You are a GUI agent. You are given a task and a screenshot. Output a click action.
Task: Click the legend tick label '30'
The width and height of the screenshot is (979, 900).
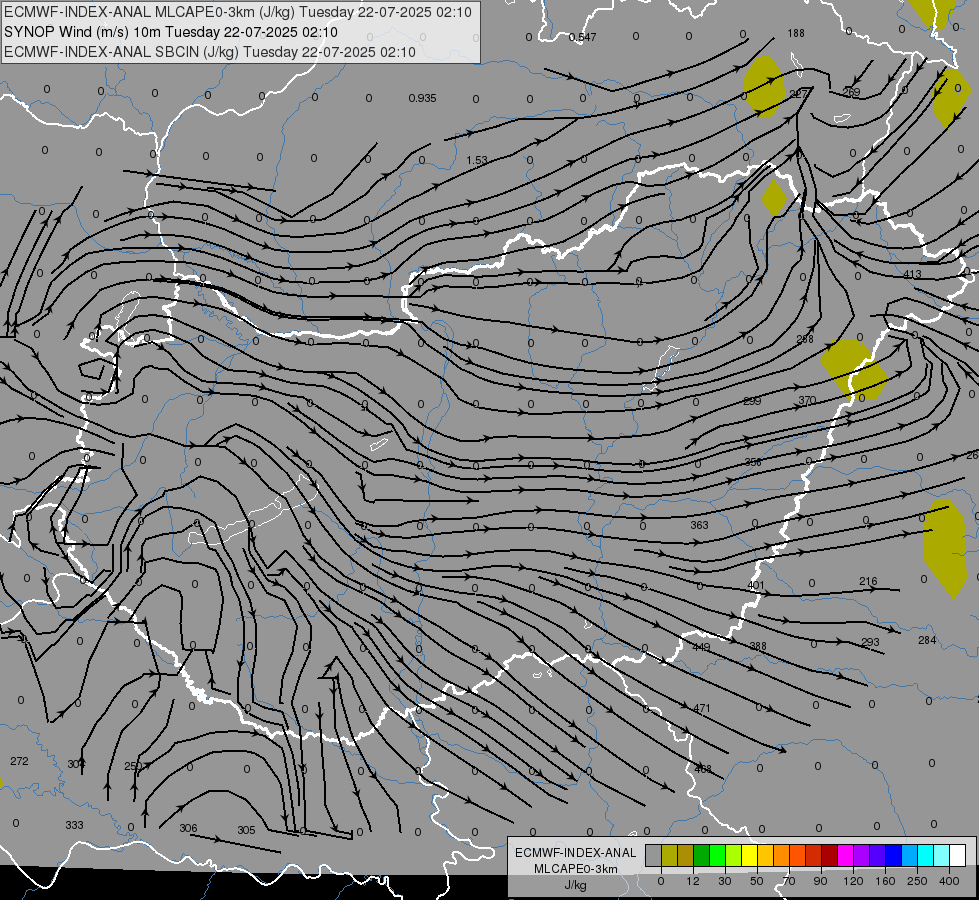pos(724,881)
